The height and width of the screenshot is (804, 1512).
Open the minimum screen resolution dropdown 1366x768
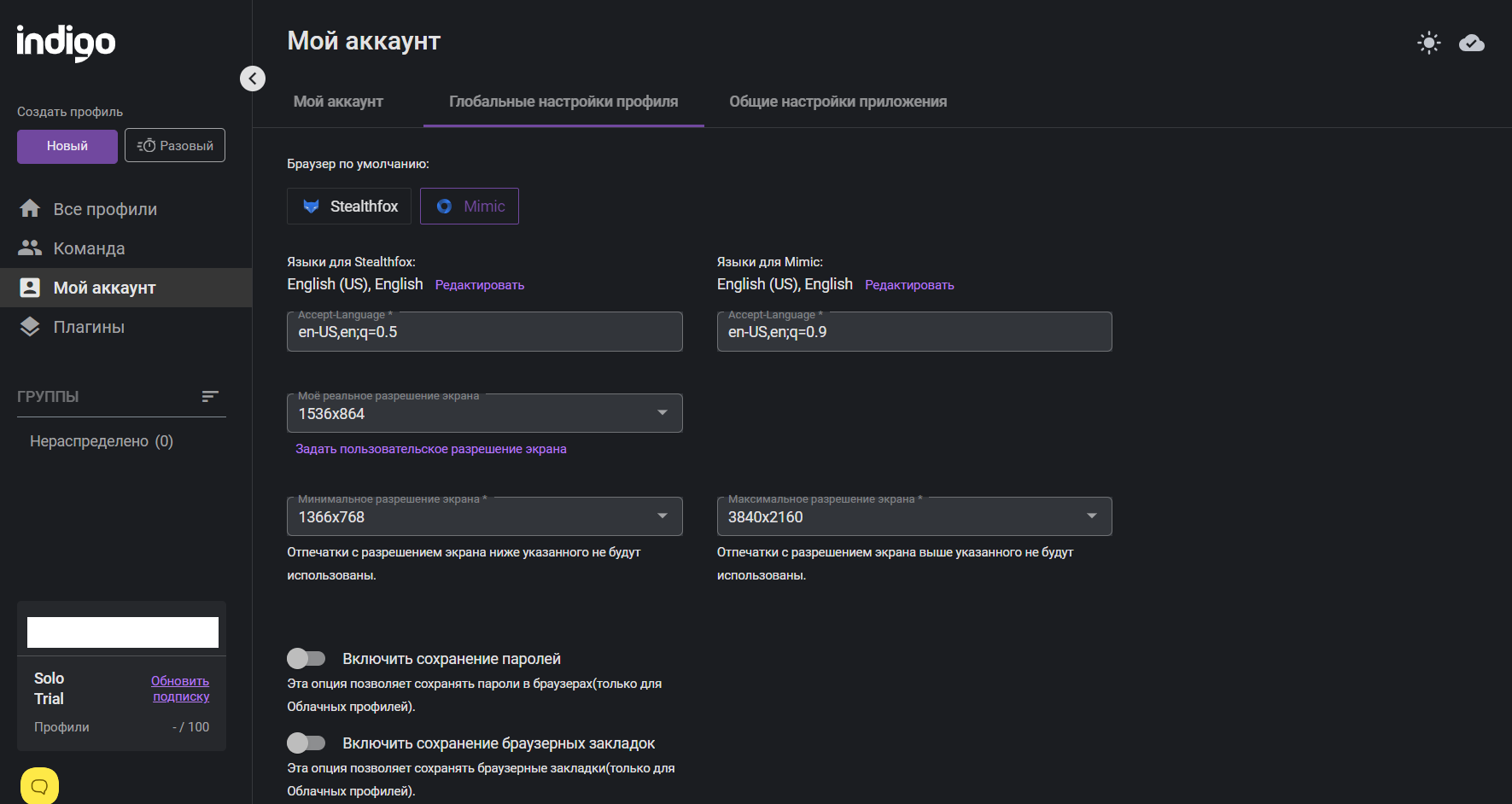click(x=485, y=516)
